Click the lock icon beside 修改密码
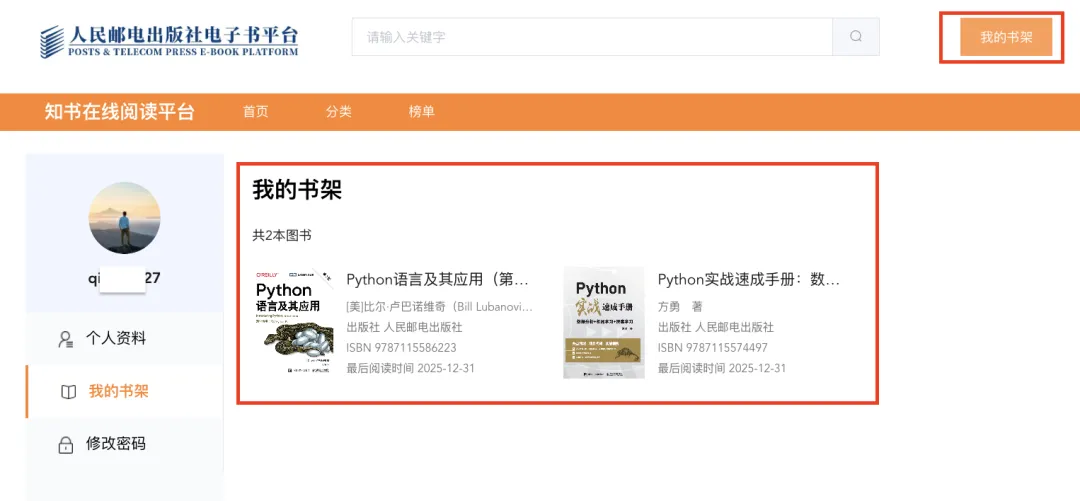Viewport: 1080px width, 501px height. click(x=65, y=444)
